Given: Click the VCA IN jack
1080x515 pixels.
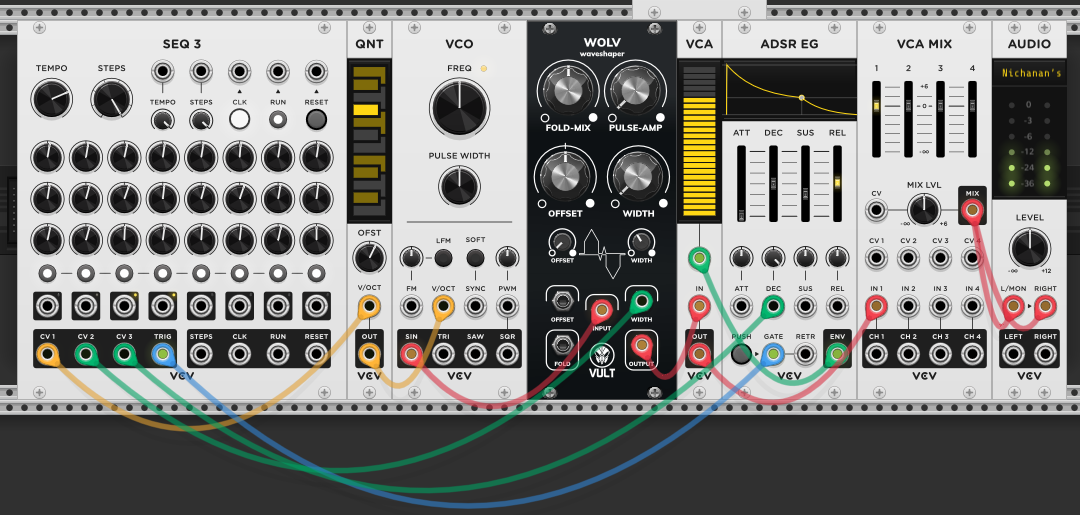Looking at the screenshot, I should [x=699, y=306].
